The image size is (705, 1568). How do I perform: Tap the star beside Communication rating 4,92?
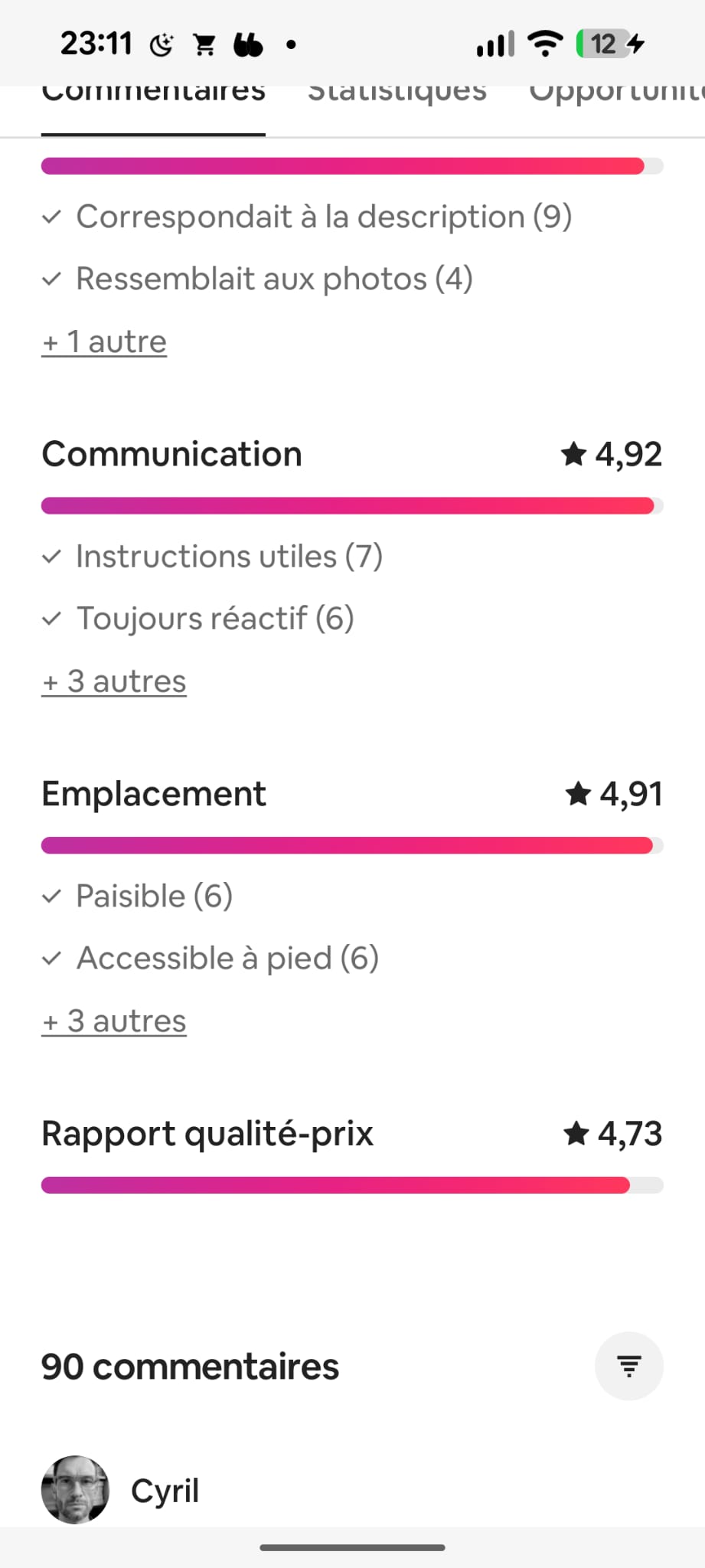573,454
